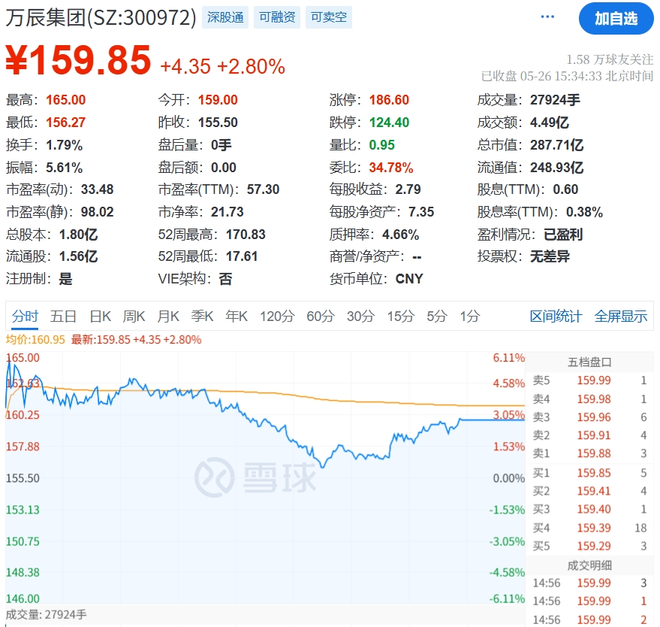Select the 日K chart tab
660x627 pixels.
(x=100, y=316)
